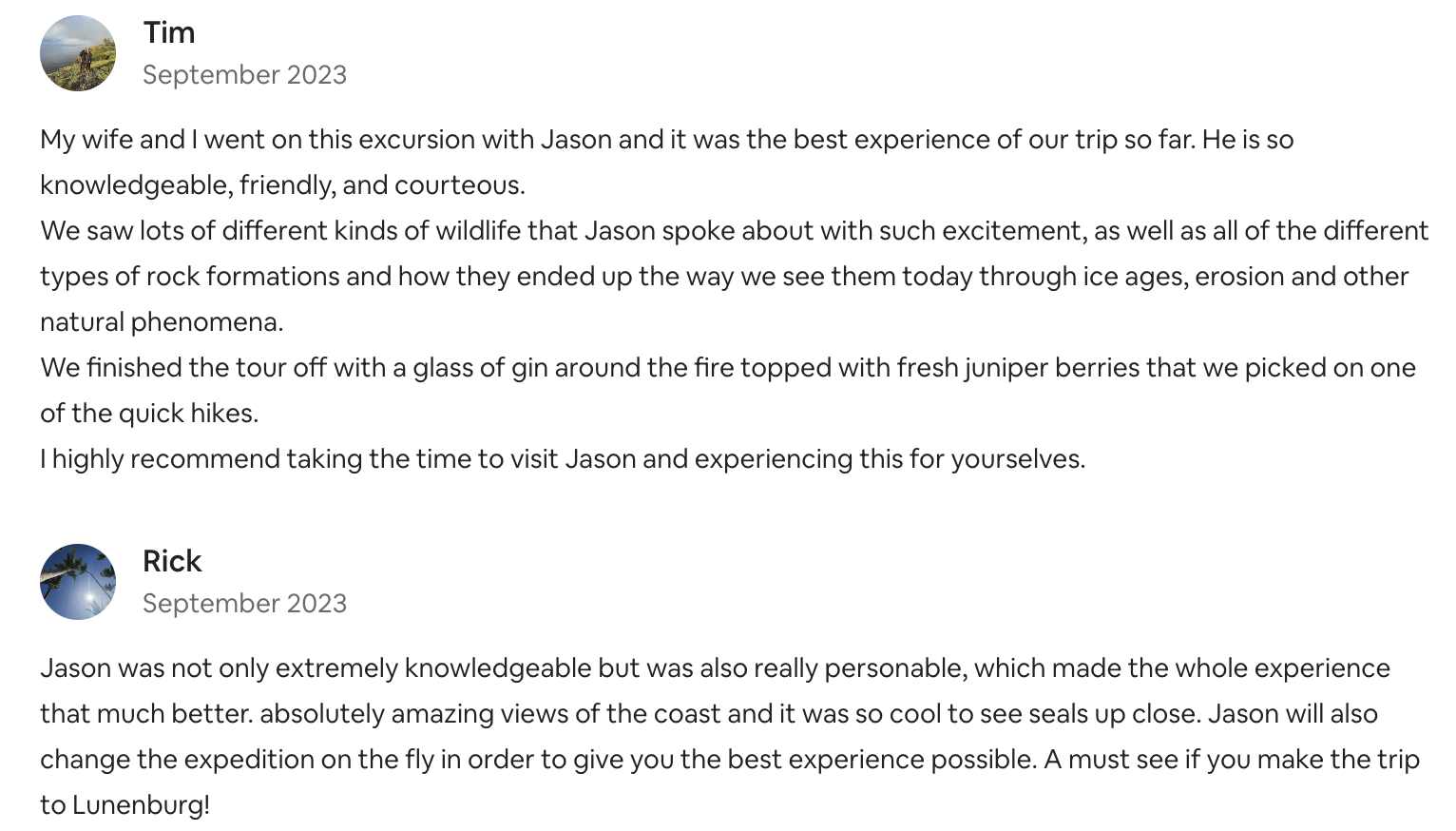
Task: Click the line starting 'change the expedition on the fly'
Action: 730,760
